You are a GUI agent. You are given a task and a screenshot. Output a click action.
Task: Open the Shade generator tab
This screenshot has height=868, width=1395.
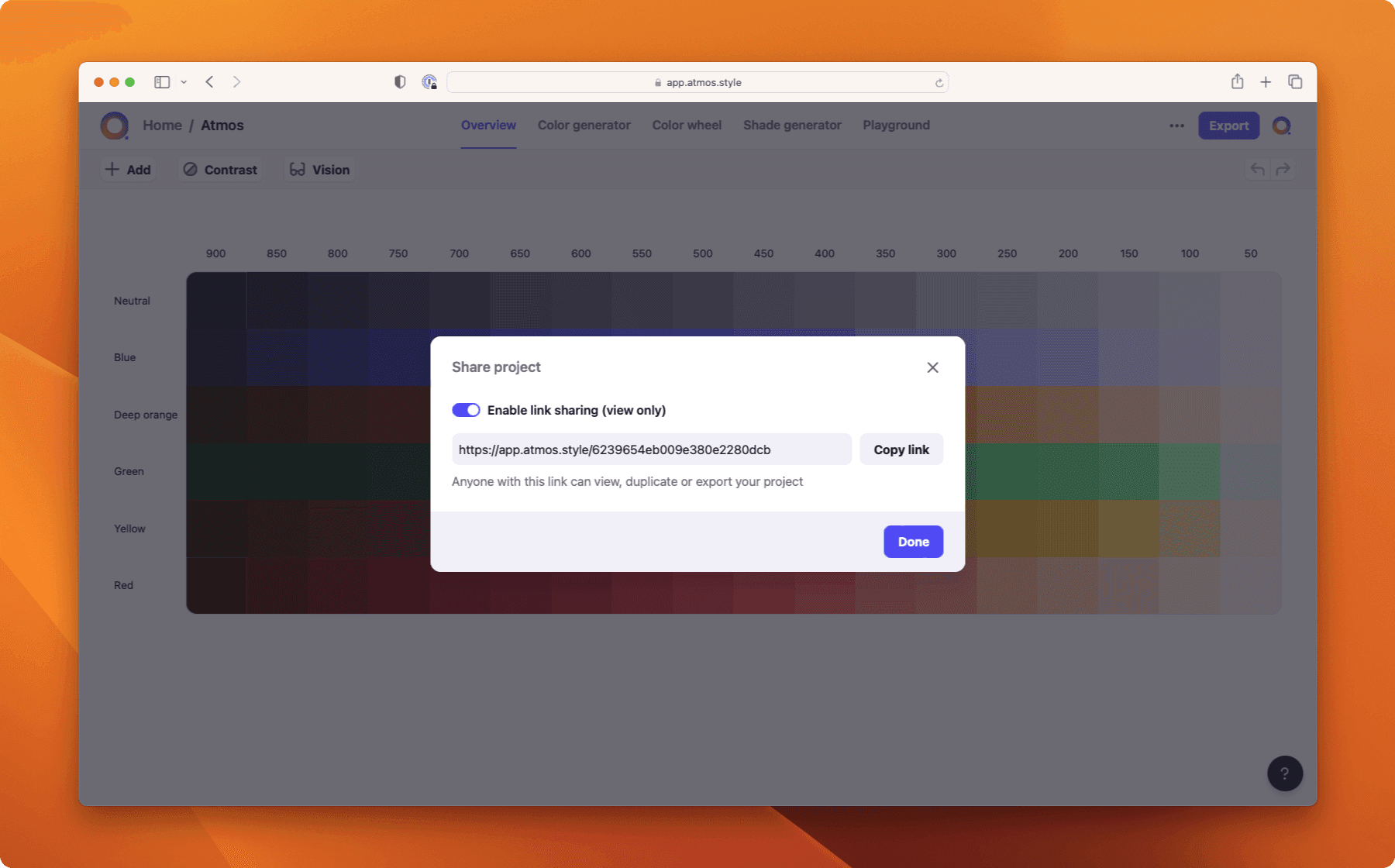coord(792,125)
